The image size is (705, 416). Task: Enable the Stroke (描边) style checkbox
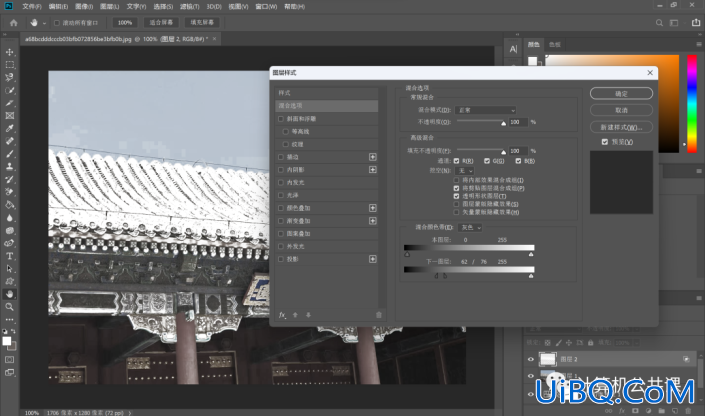(x=281, y=157)
